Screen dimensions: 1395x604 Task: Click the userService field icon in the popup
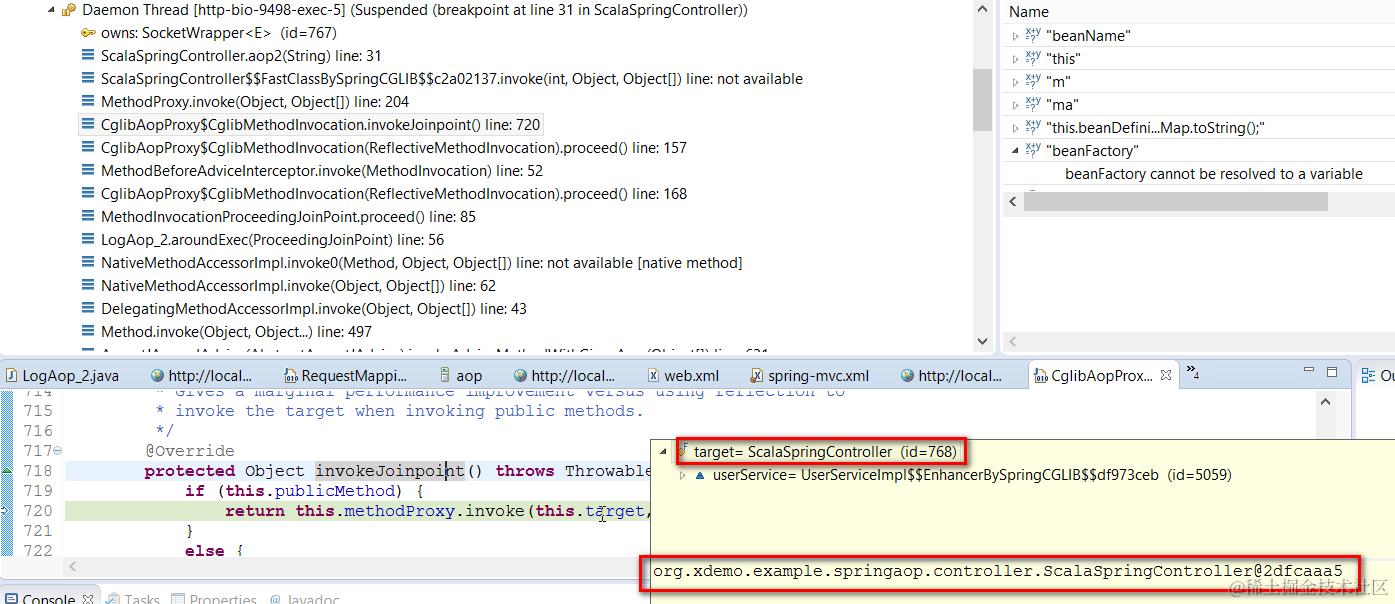click(700, 475)
